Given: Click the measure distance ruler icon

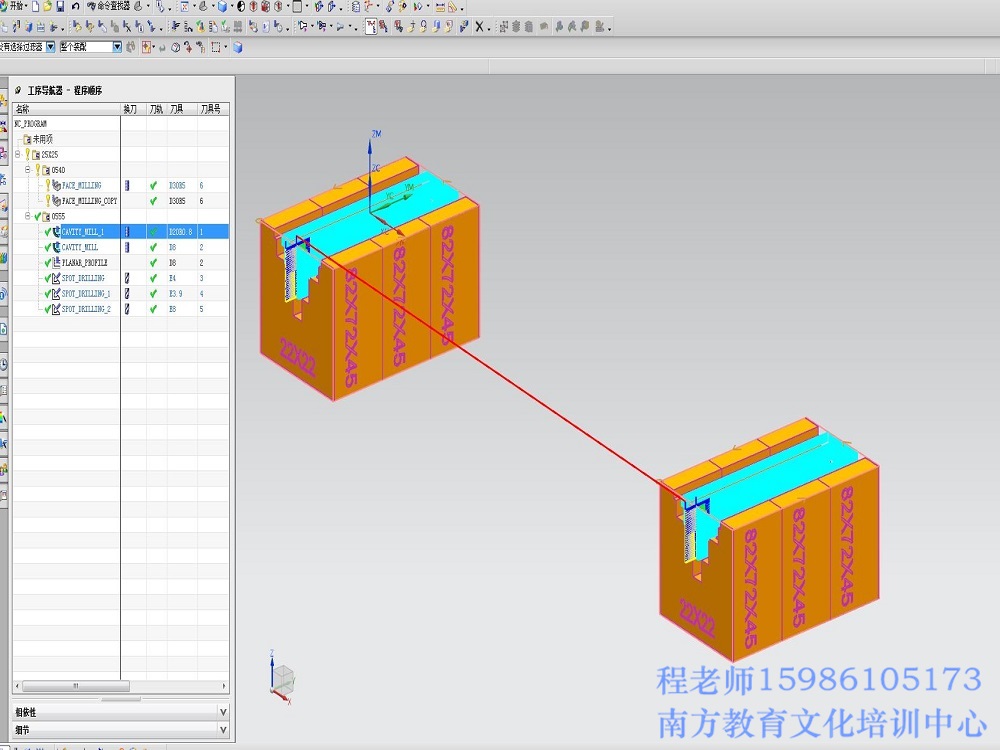Looking at the screenshot, I should coord(440,7).
